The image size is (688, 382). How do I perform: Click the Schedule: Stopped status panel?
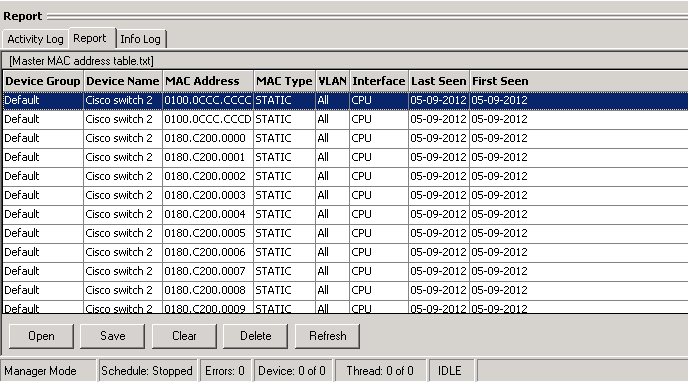click(x=147, y=371)
